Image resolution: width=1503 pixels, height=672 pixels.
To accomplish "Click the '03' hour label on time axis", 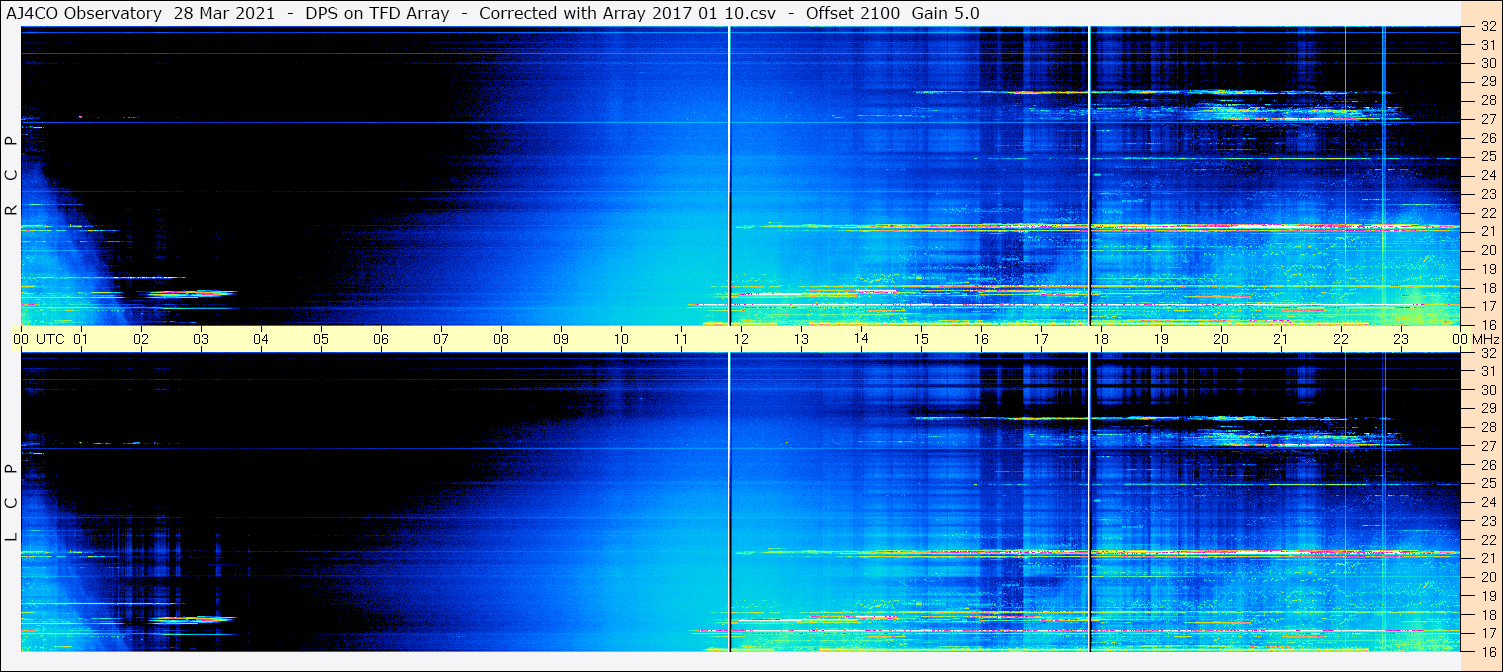I will pyautogui.click(x=201, y=339).
